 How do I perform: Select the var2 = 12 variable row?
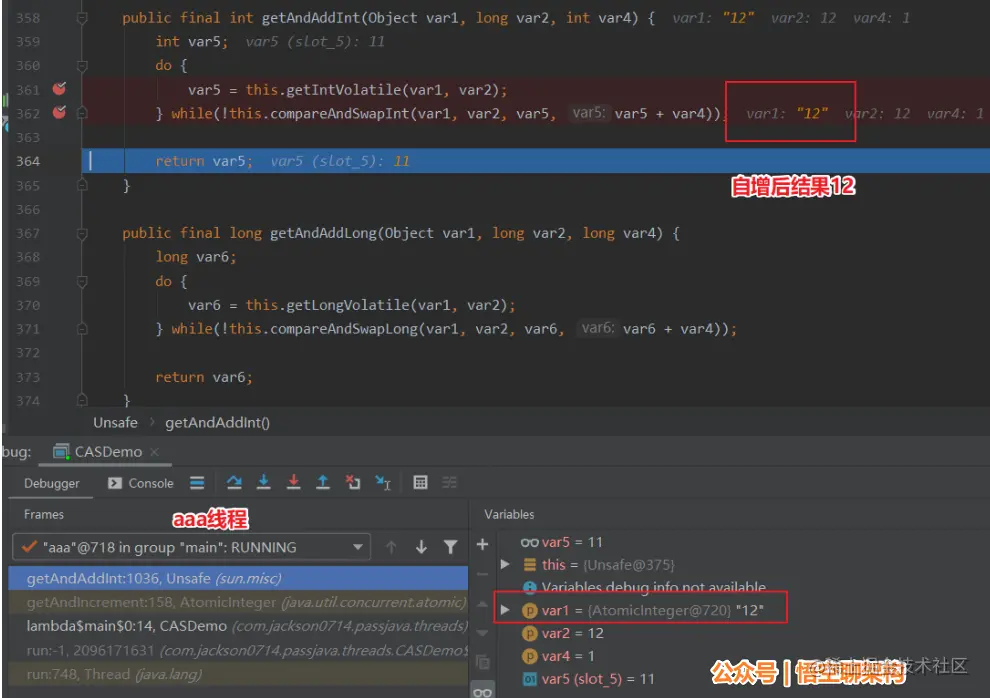pyautogui.click(x=563, y=633)
